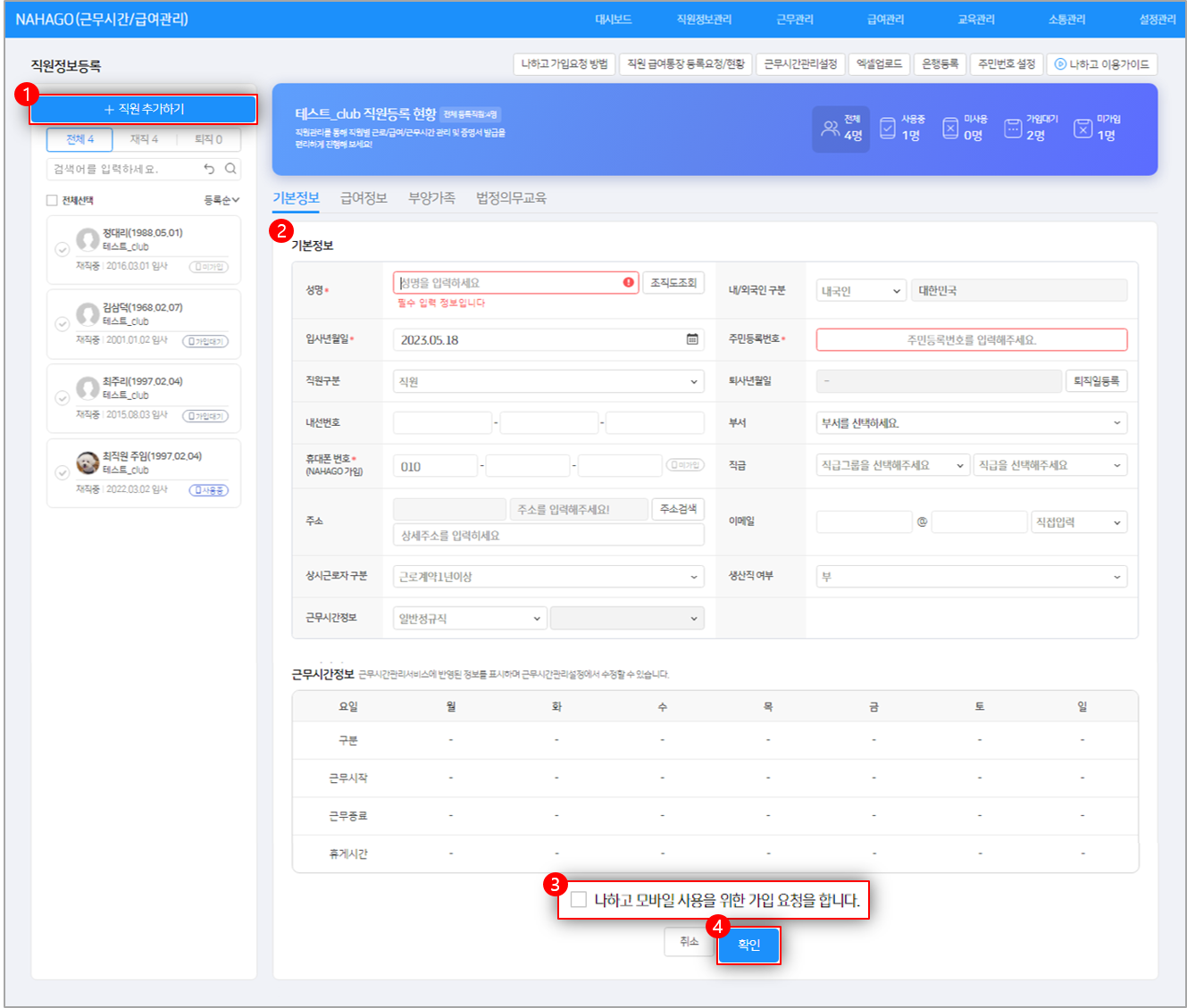Focus the 주민등록번호 input field

(x=972, y=339)
